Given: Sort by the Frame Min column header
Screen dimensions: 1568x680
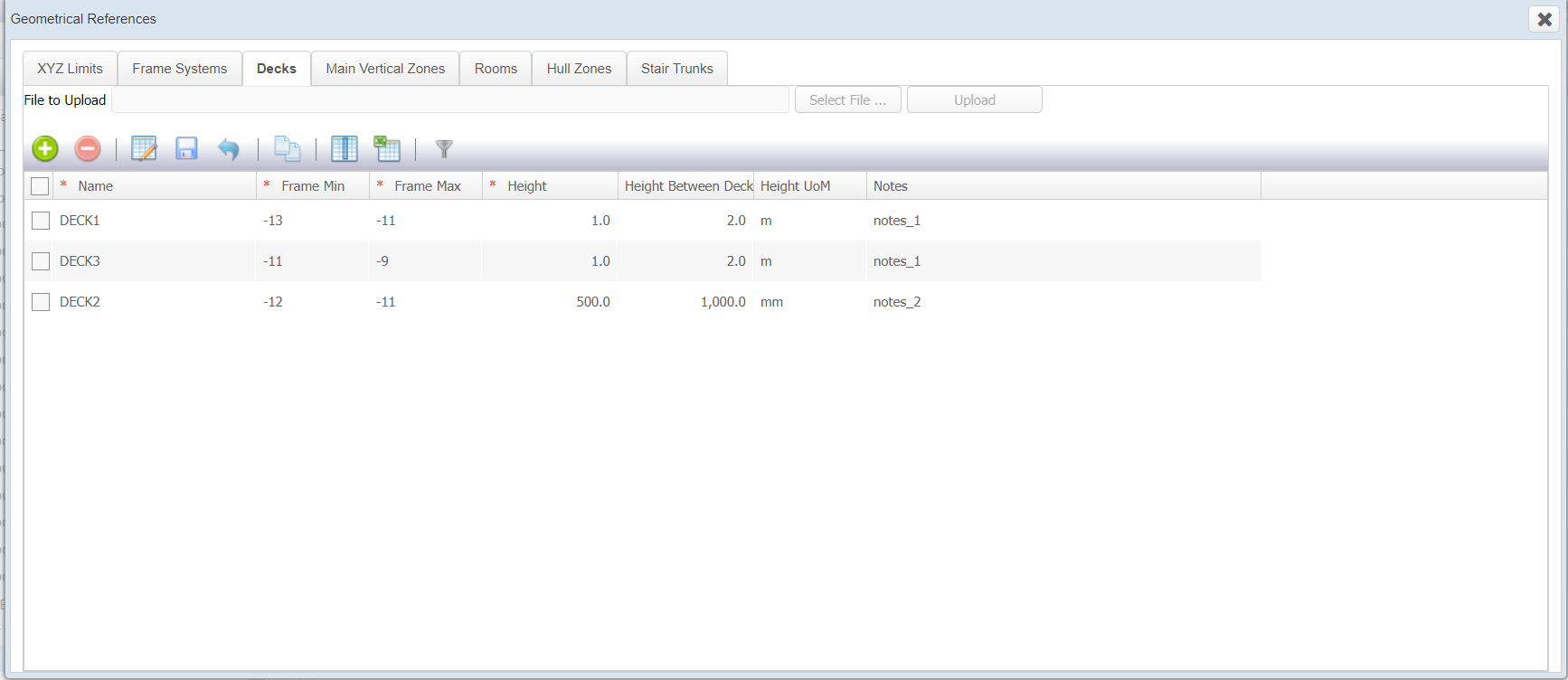Looking at the screenshot, I should pyautogui.click(x=313, y=186).
